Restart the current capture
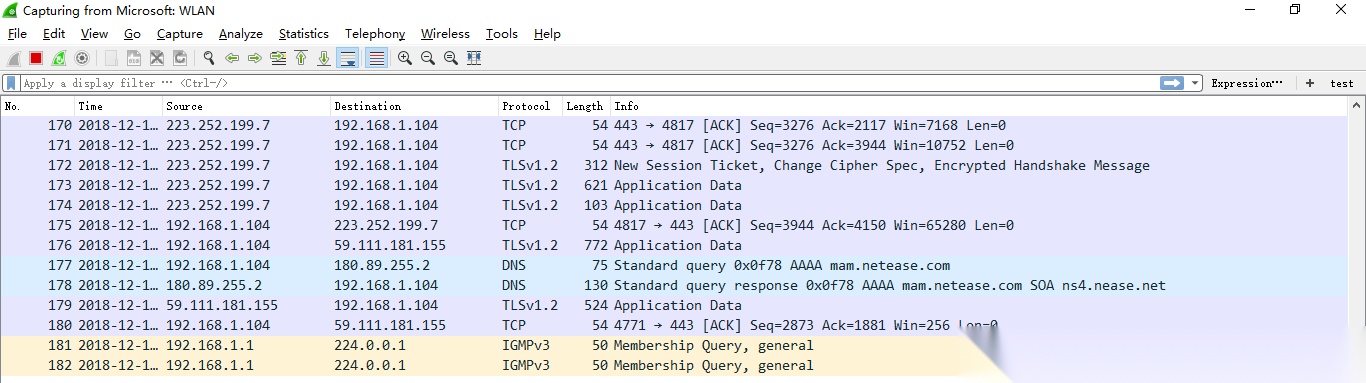Viewport: 1366px width, 383px height. coord(59,58)
